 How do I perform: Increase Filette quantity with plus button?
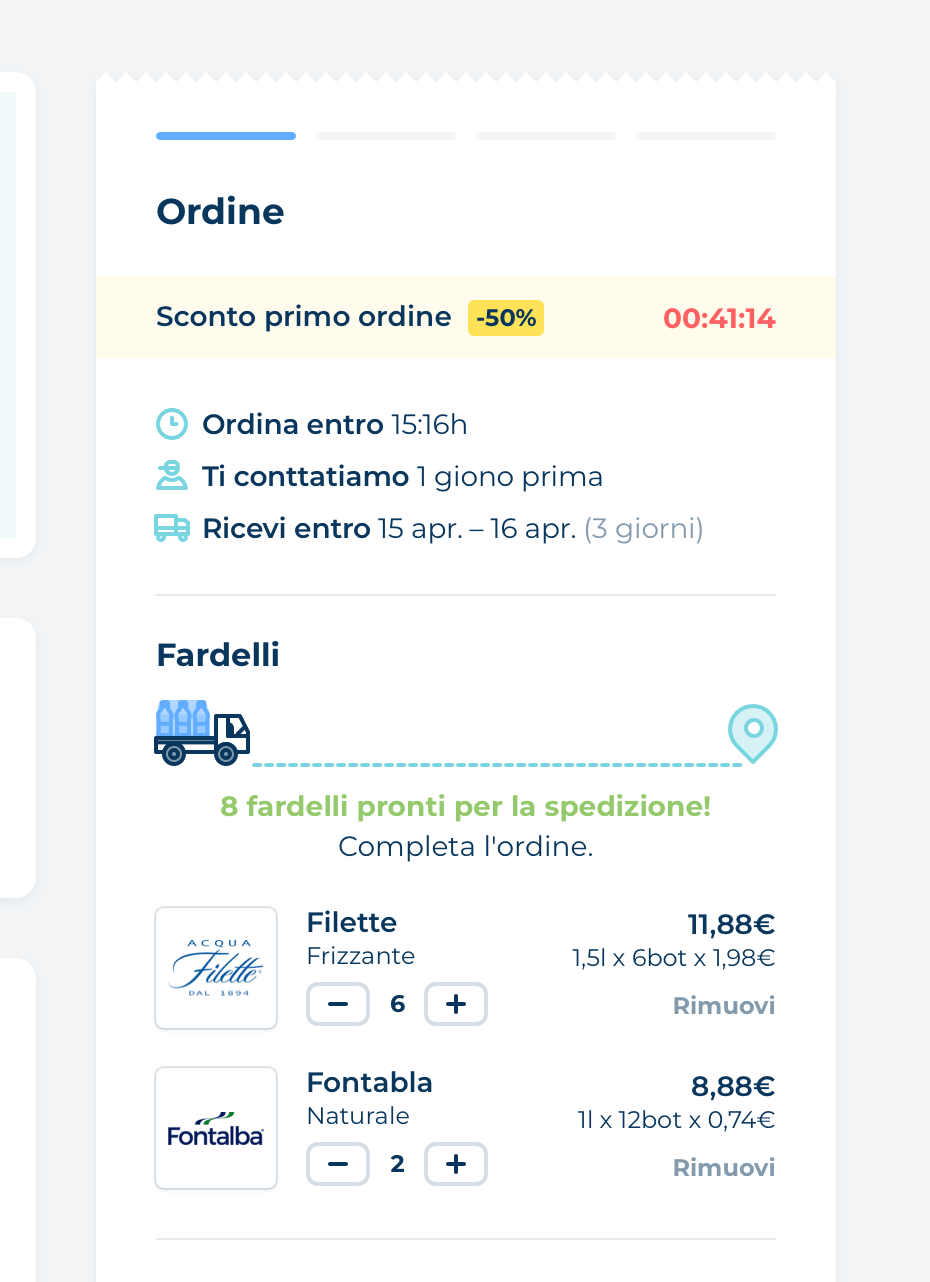[x=456, y=1004]
